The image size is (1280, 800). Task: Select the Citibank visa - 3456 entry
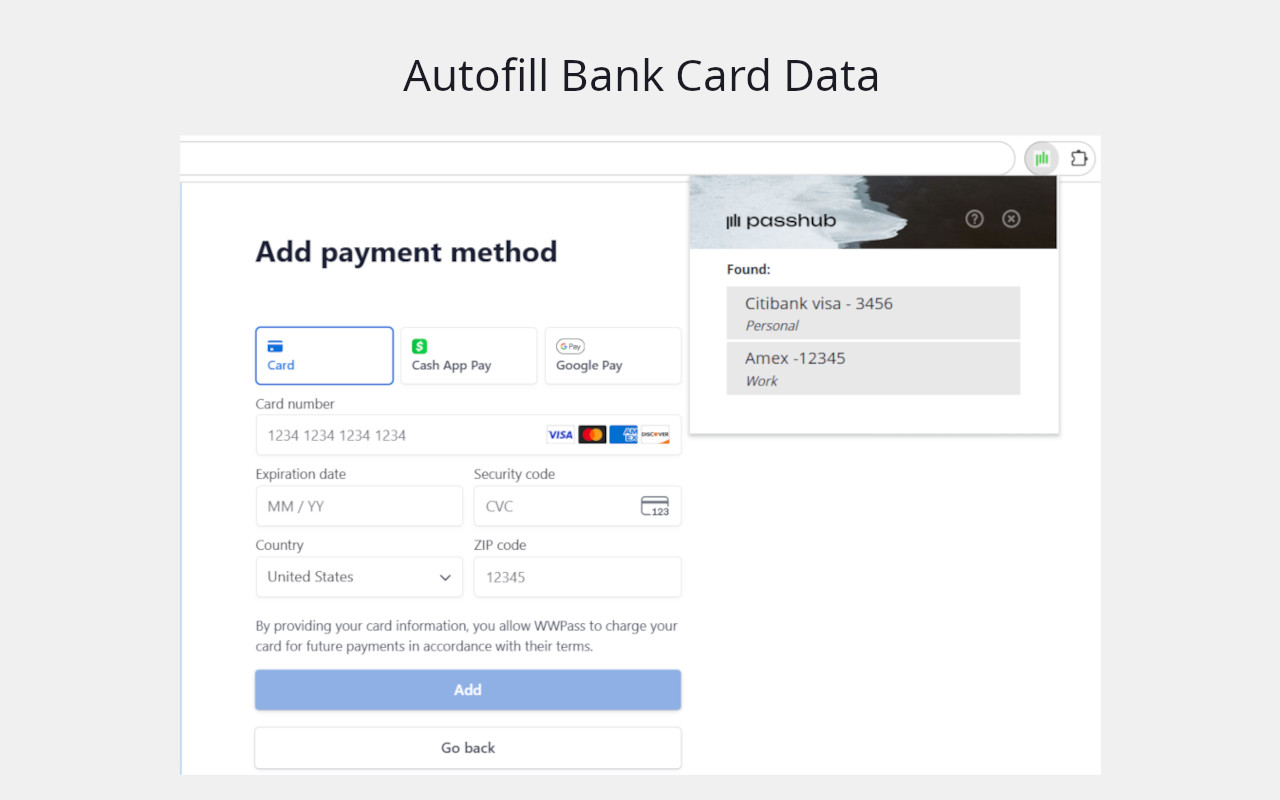coord(873,312)
